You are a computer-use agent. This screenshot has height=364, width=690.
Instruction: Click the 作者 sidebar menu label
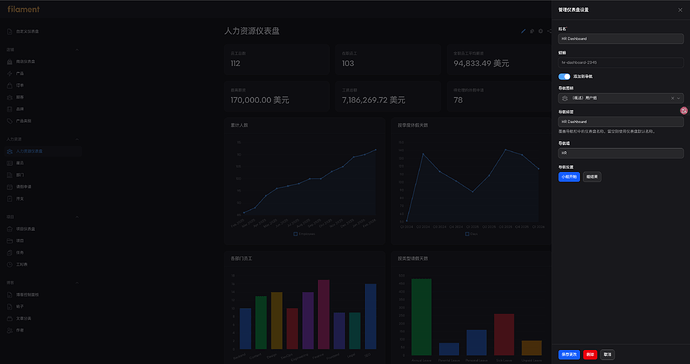point(20,331)
